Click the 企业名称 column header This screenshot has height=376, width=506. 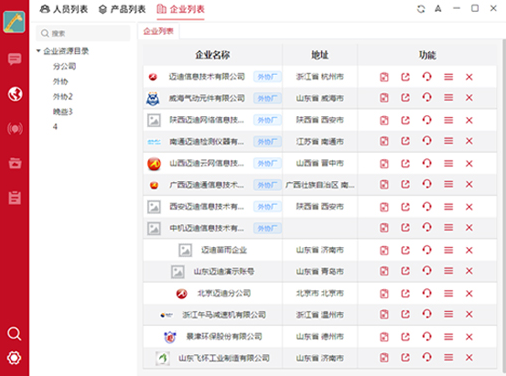(x=213, y=55)
